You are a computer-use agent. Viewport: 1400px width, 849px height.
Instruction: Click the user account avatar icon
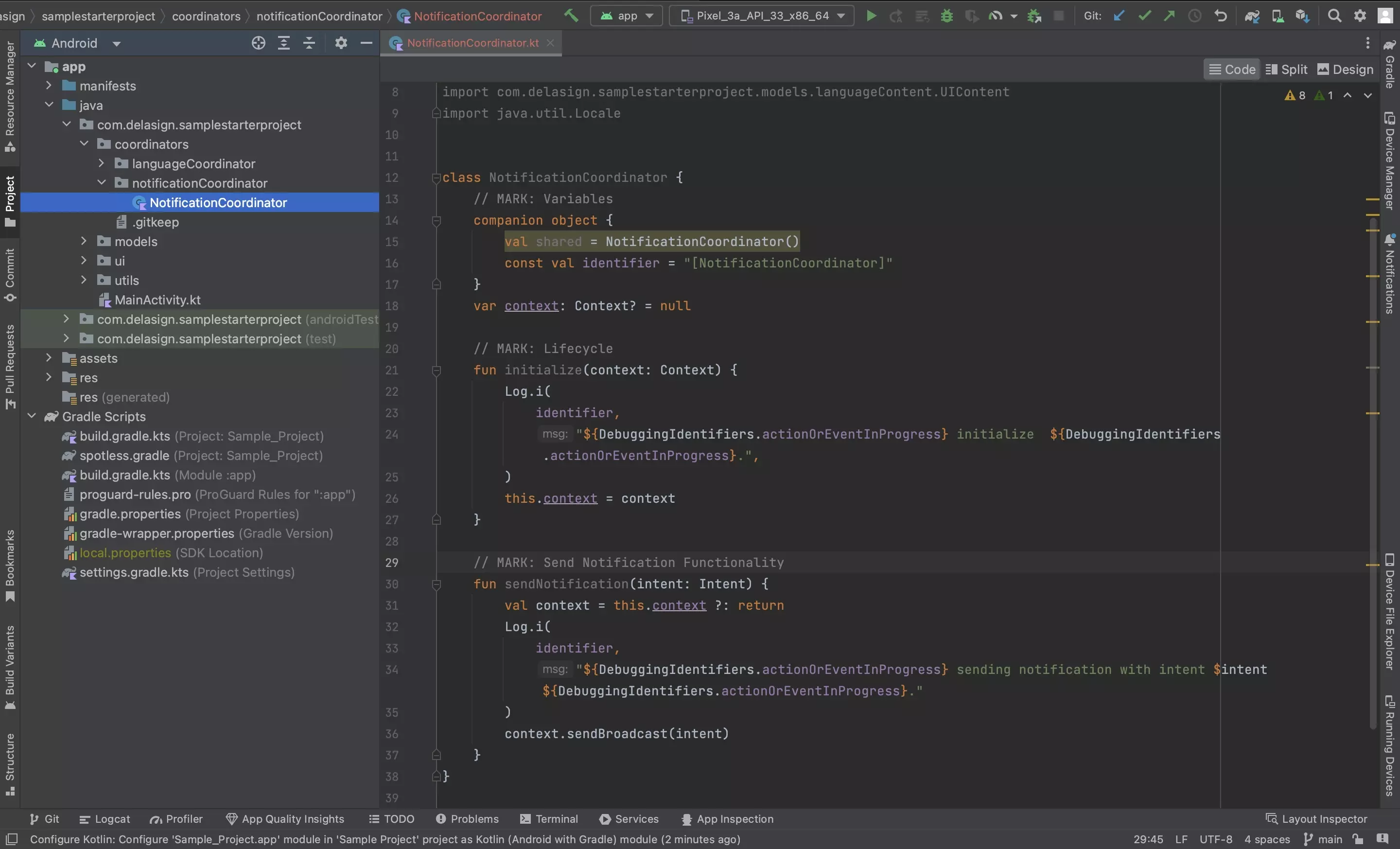[x=1385, y=16]
